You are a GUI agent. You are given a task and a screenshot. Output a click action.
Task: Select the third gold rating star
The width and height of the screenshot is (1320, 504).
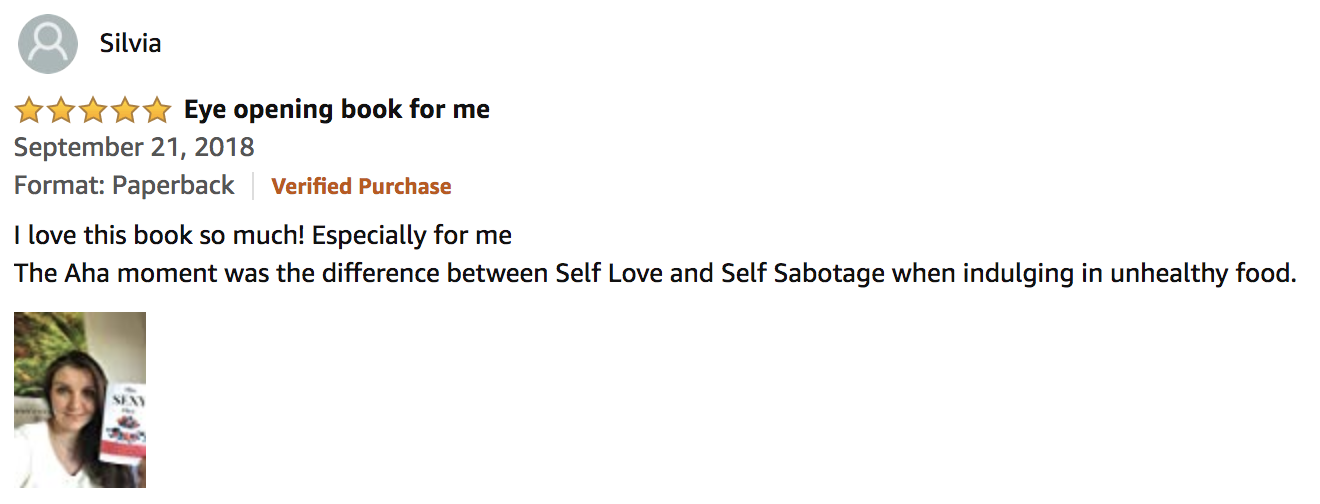tap(93, 109)
